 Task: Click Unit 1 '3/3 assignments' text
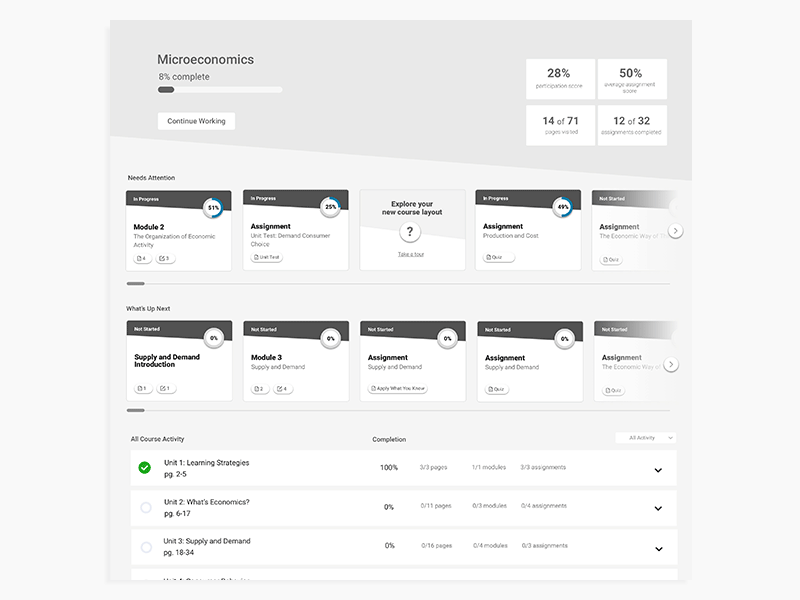pos(543,467)
